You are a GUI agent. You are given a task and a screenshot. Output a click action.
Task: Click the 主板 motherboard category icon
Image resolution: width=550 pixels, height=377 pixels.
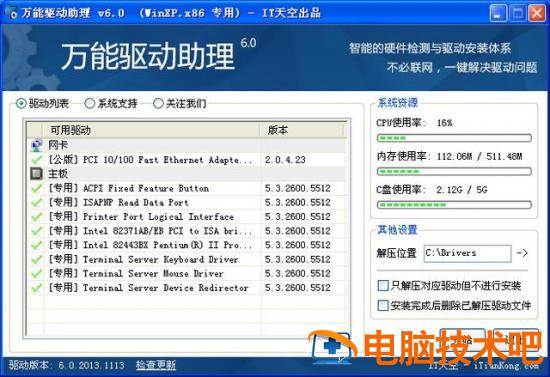pyautogui.click(x=36, y=174)
